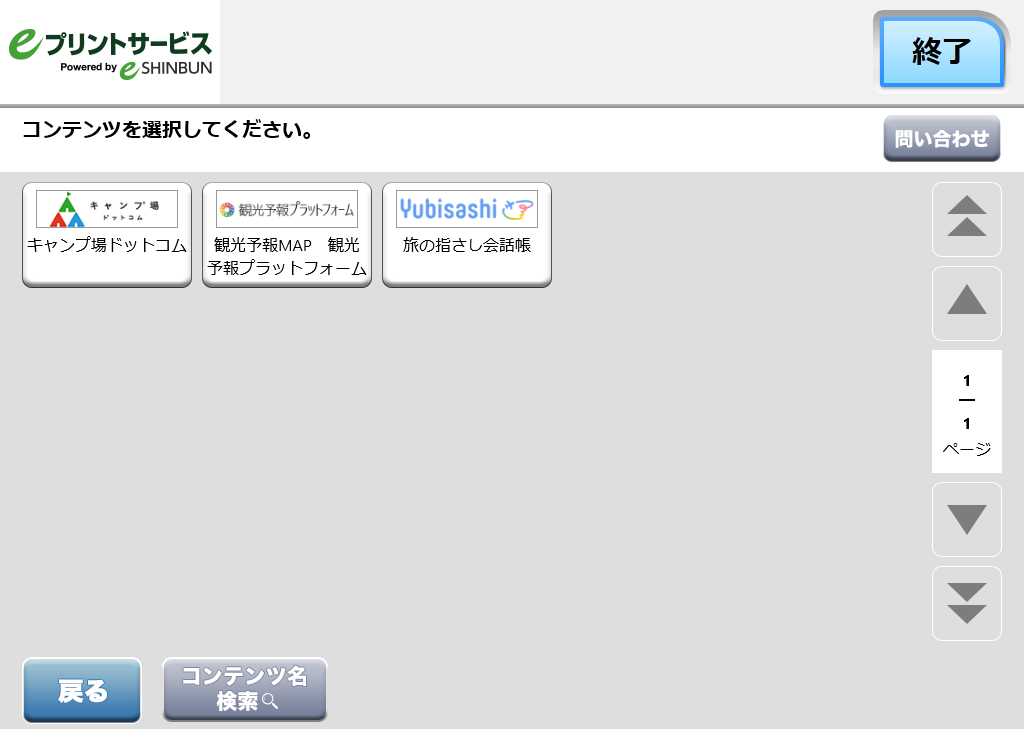Select 観光予報MAP 観光予報プラットフォーム tile
Image resolution: width=1024 pixels, height=730 pixels.
point(287,234)
